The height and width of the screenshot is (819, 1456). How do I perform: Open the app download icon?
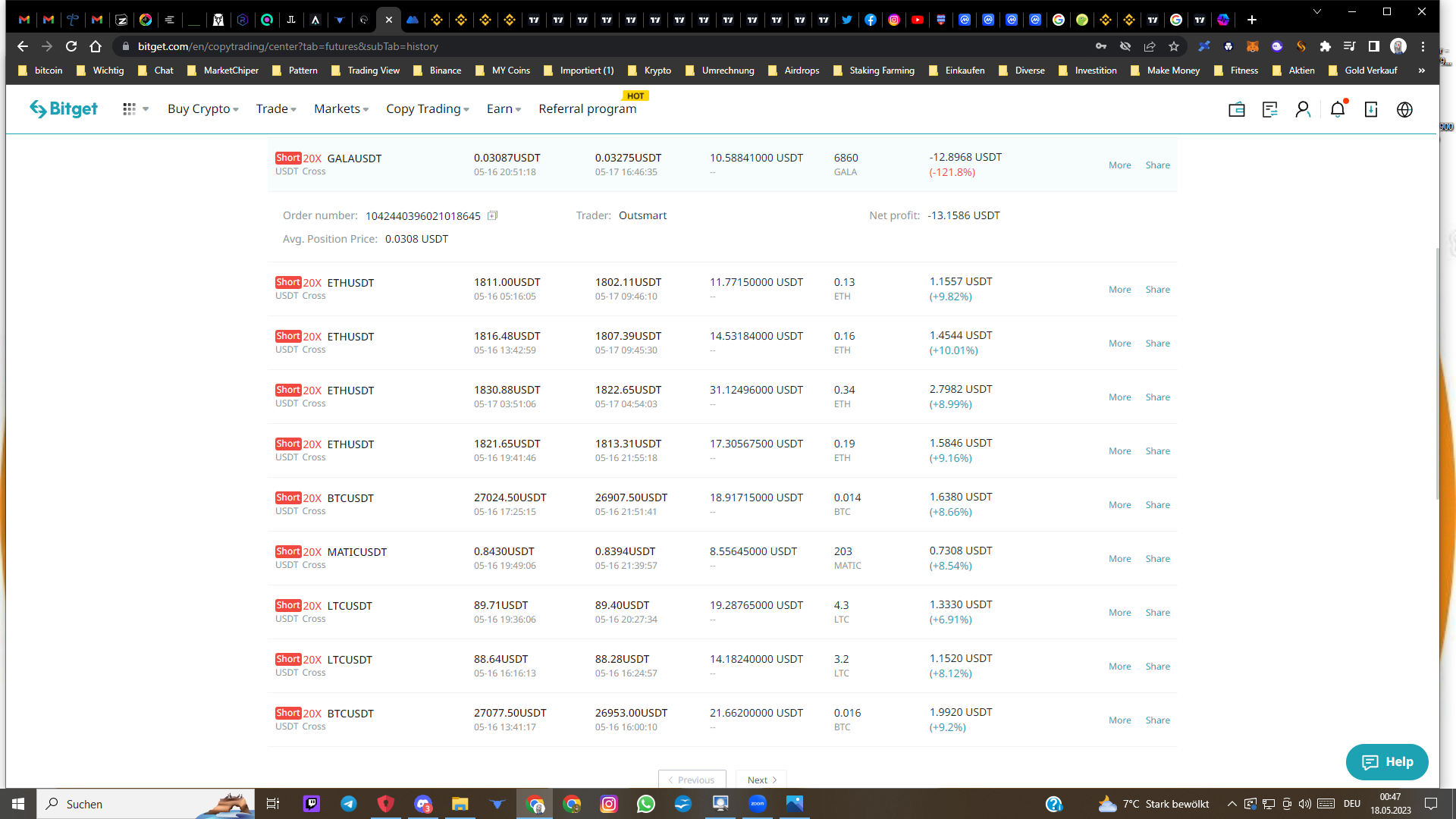coord(1371,110)
